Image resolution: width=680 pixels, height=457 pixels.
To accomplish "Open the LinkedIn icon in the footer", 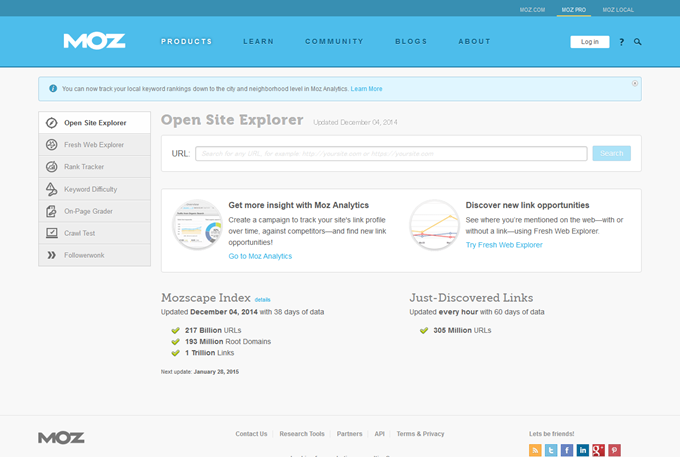I will pos(582,450).
